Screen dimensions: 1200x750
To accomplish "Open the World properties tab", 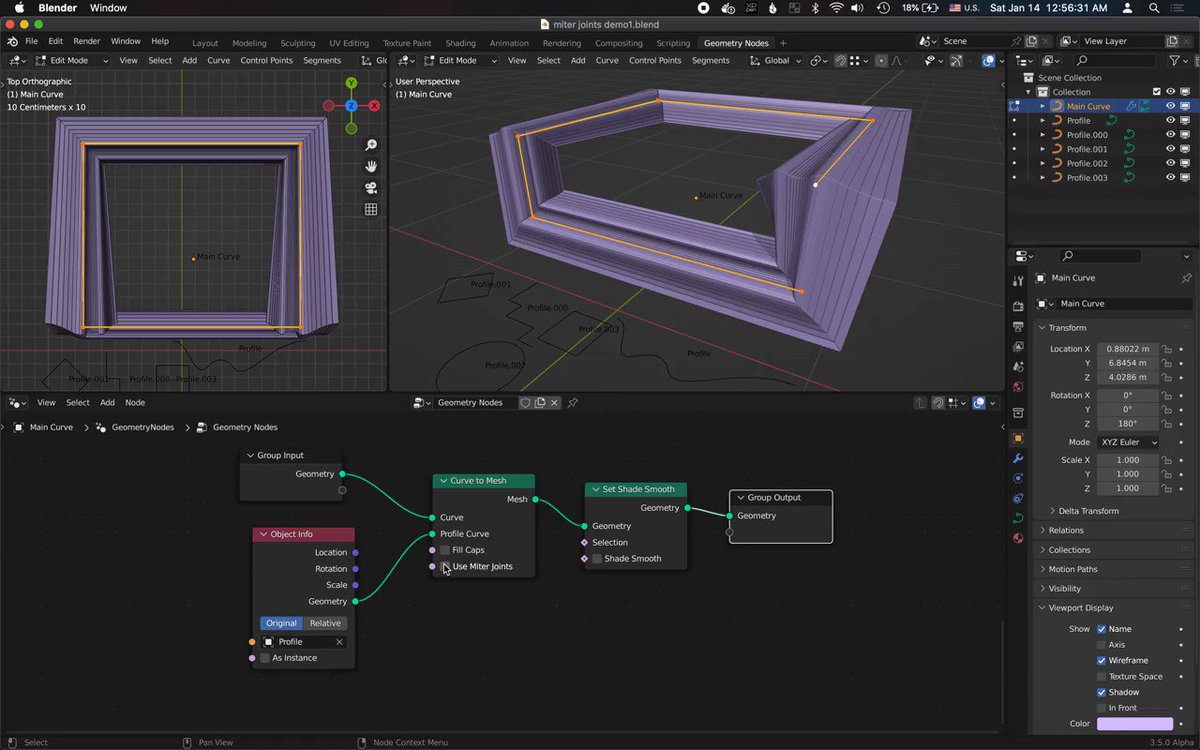I will [1018, 387].
